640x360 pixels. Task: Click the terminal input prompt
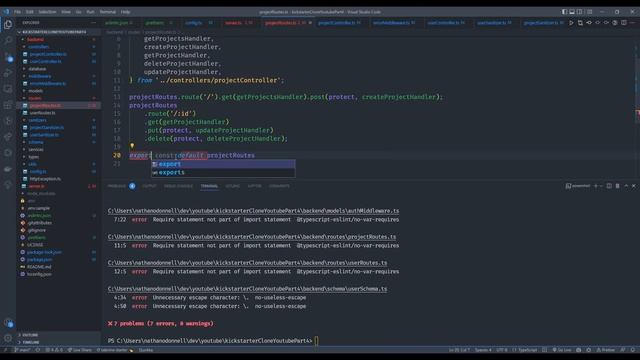316,340
